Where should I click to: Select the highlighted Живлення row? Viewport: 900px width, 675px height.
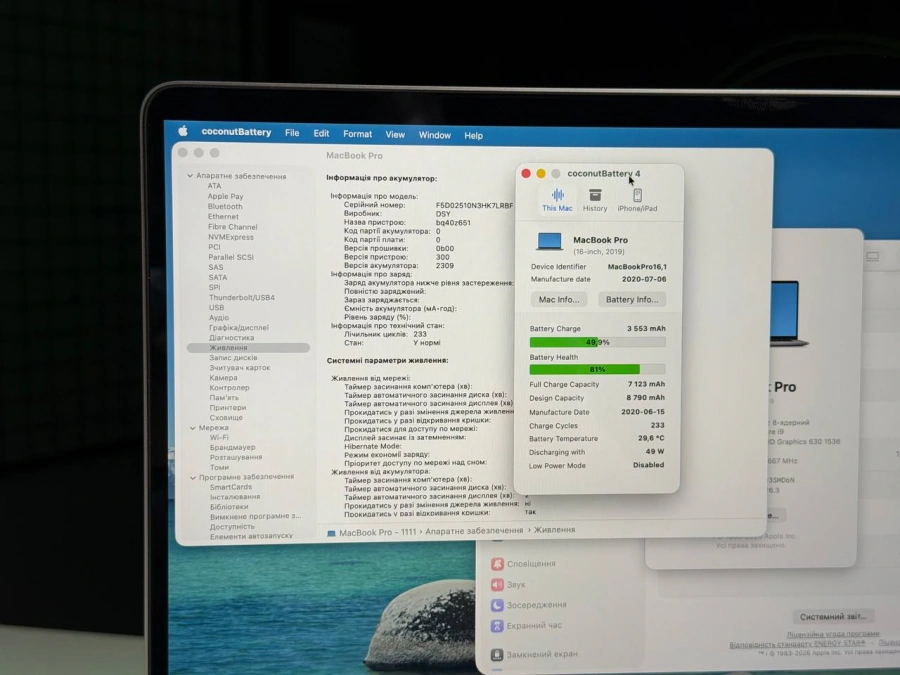click(248, 348)
